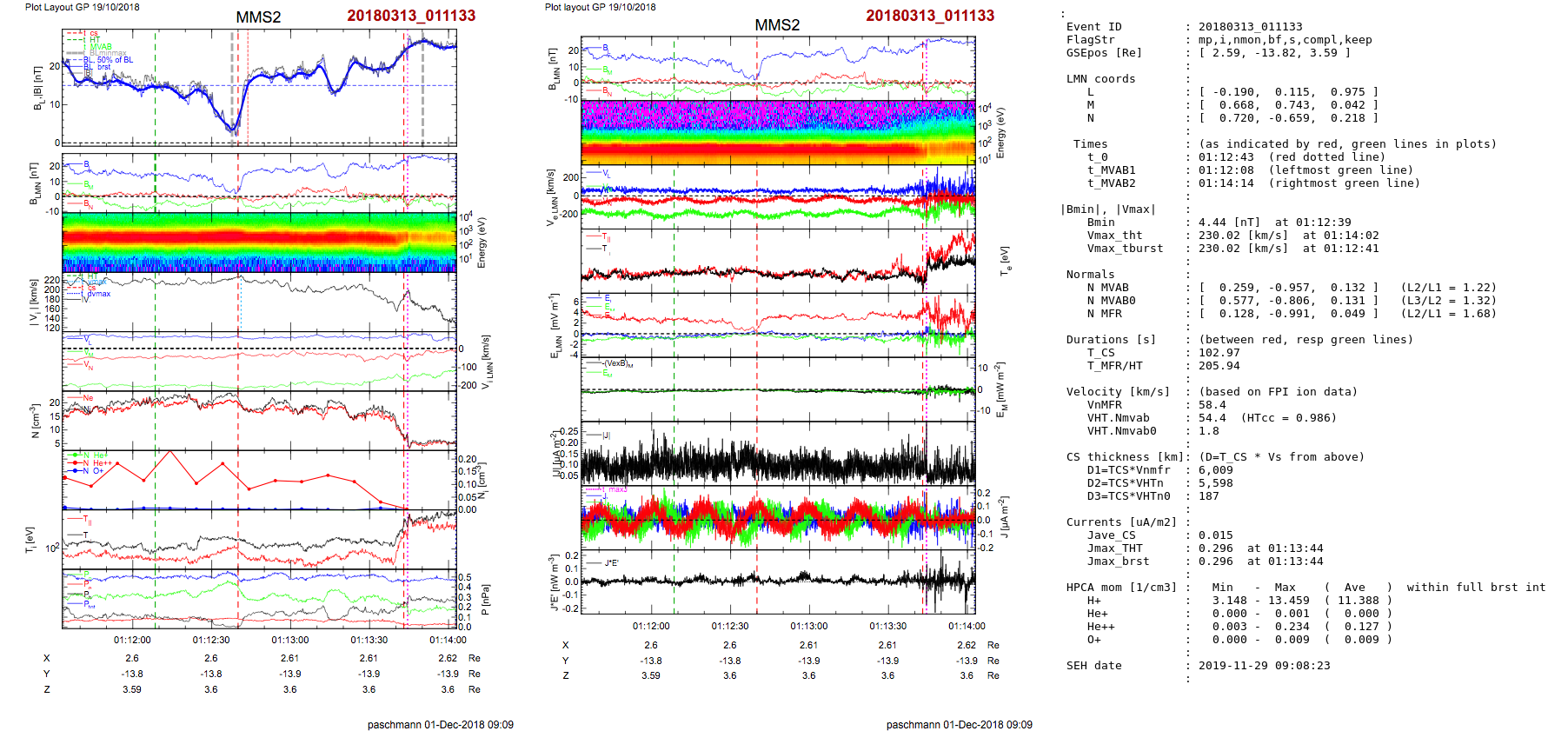1568x731 pixels.
Task: Click Vmax_tburst time '01:12:41'
Action: pyautogui.click(x=1352, y=249)
